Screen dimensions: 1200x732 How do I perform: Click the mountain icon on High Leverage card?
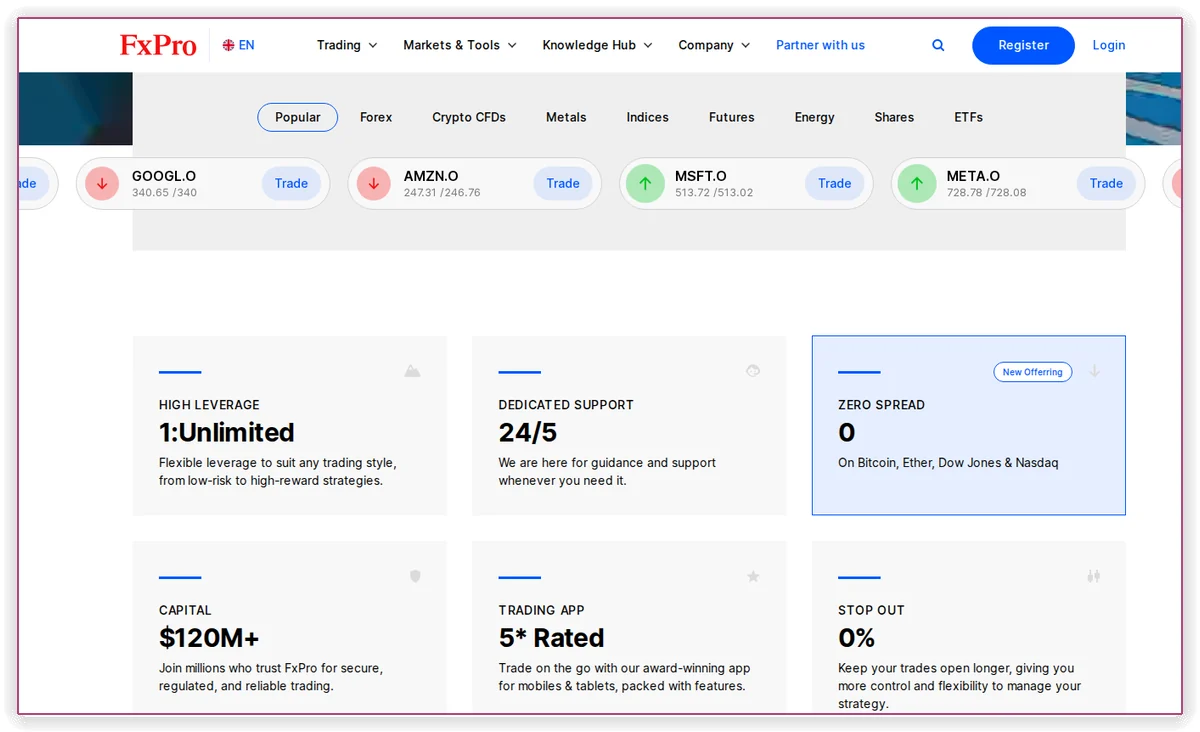point(412,371)
